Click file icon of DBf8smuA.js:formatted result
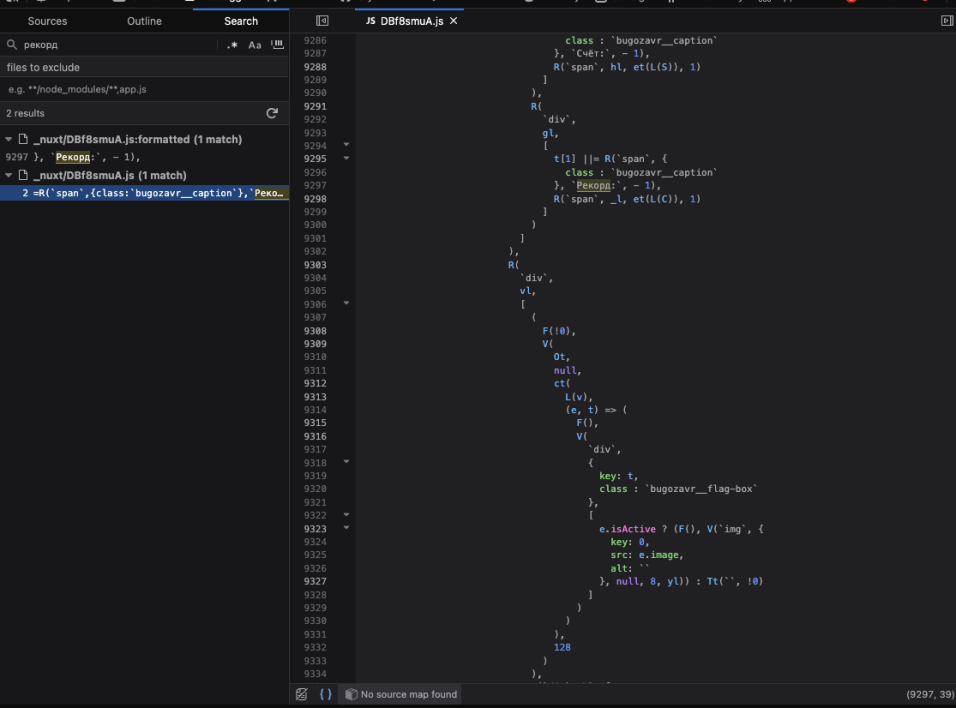Screen dimensions: 956x708 tap(23, 139)
